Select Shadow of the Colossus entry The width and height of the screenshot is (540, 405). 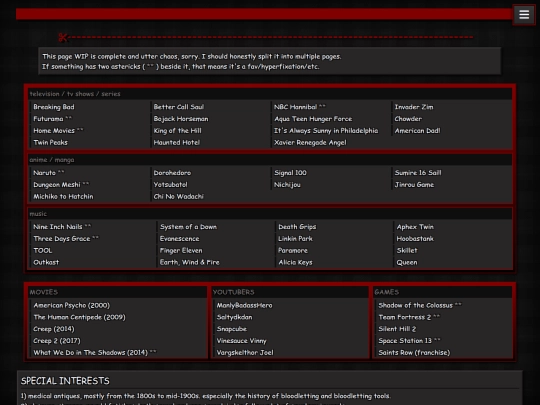coord(420,305)
